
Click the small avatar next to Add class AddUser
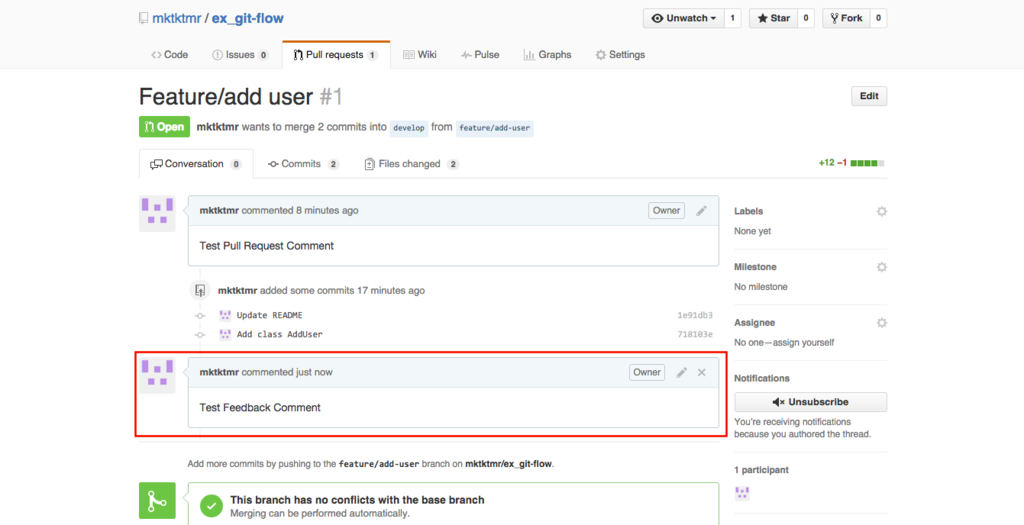pyautogui.click(x=225, y=334)
